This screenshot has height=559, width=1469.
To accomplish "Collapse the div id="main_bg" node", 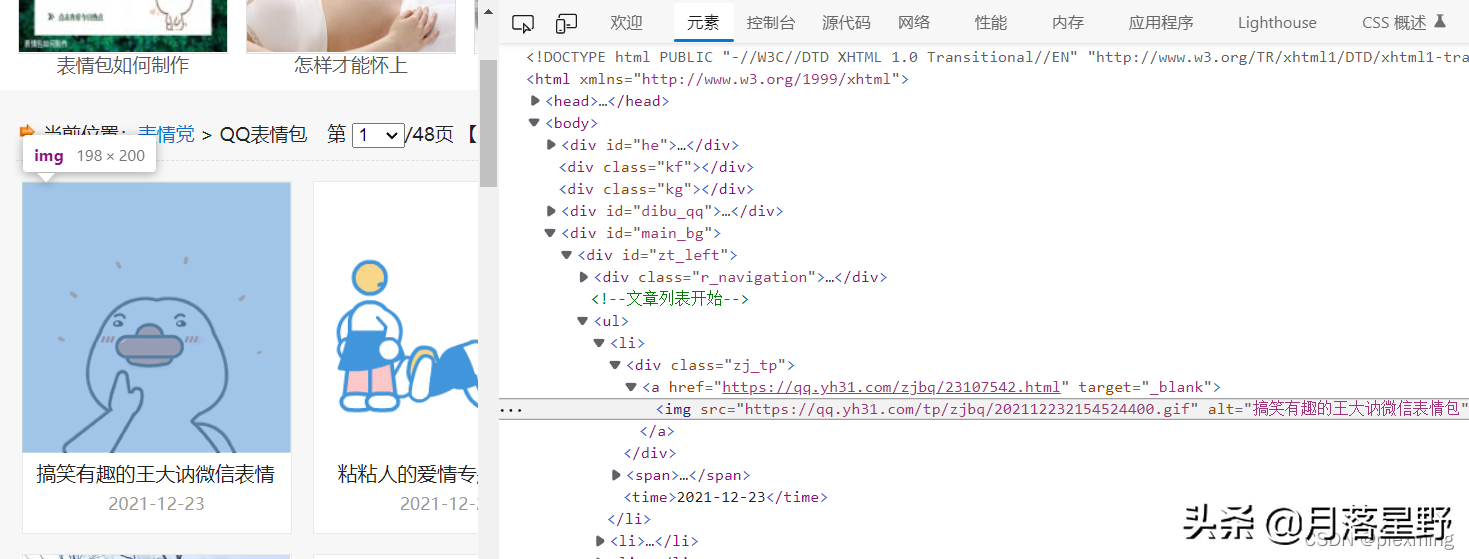I will [x=551, y=233].
